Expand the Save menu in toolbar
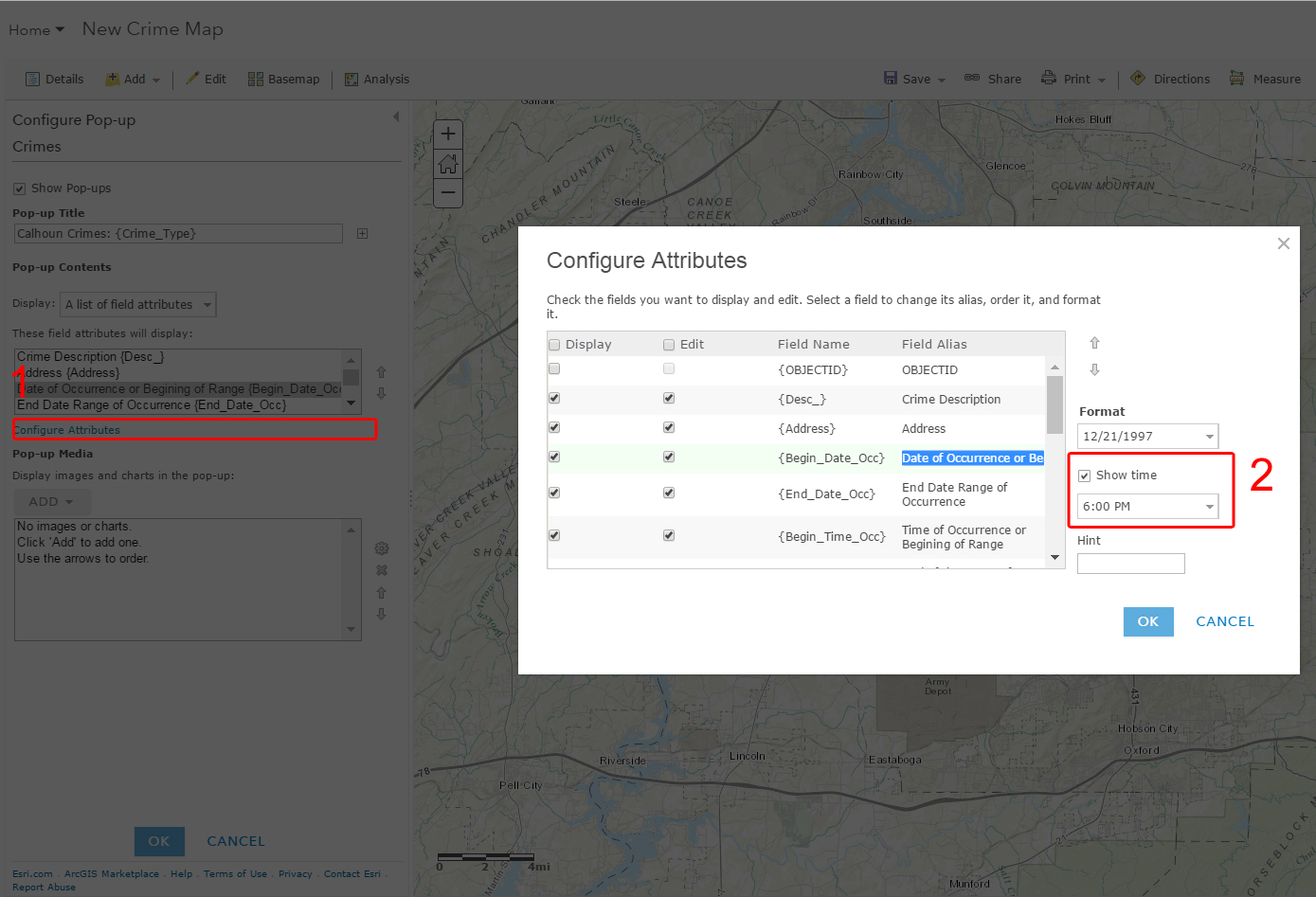The width and height of the screenshot is (1316, 897). pos(915,79)
